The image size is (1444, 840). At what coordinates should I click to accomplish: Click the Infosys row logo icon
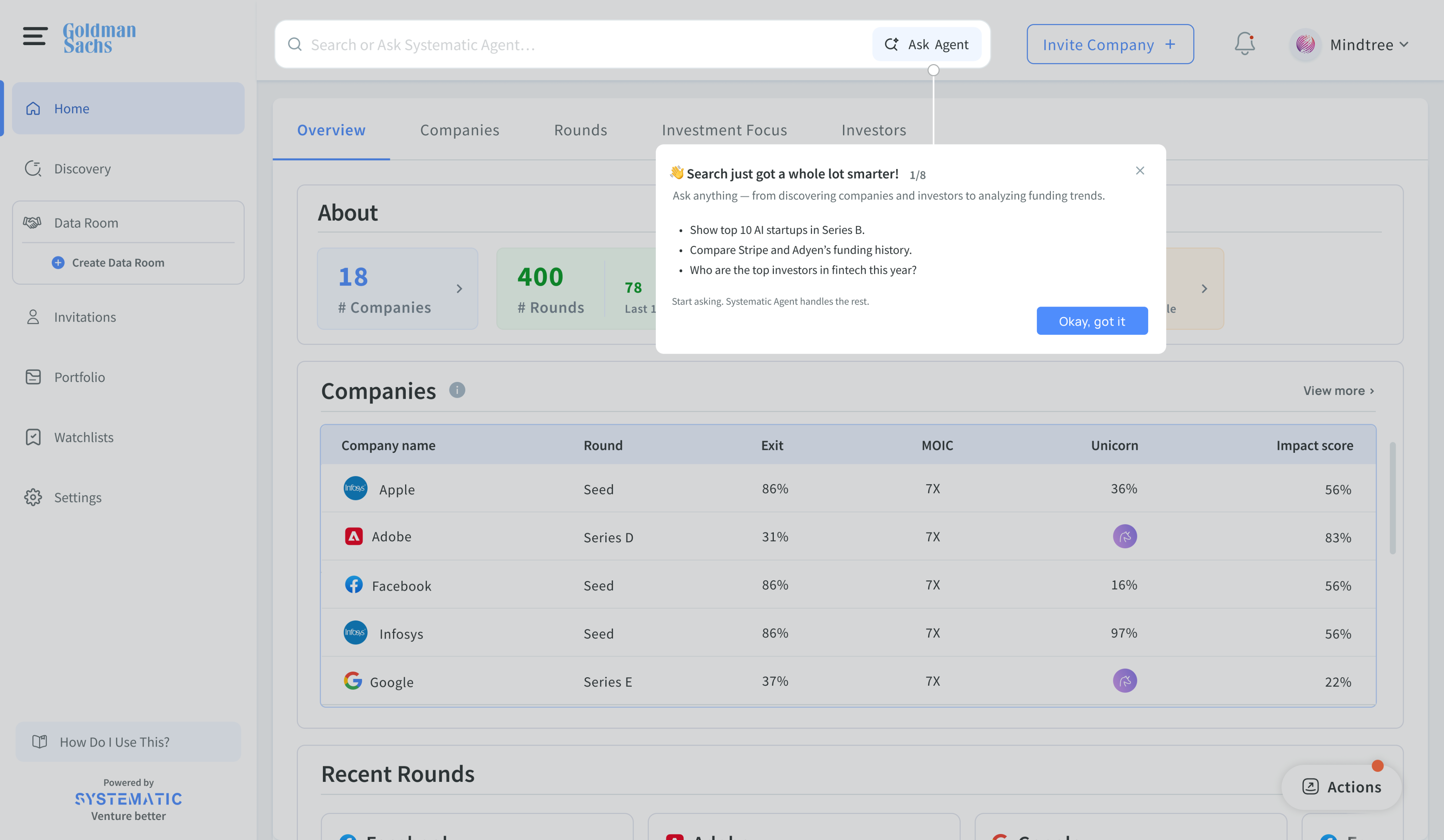pyautogui.click(x=355, y=632)
